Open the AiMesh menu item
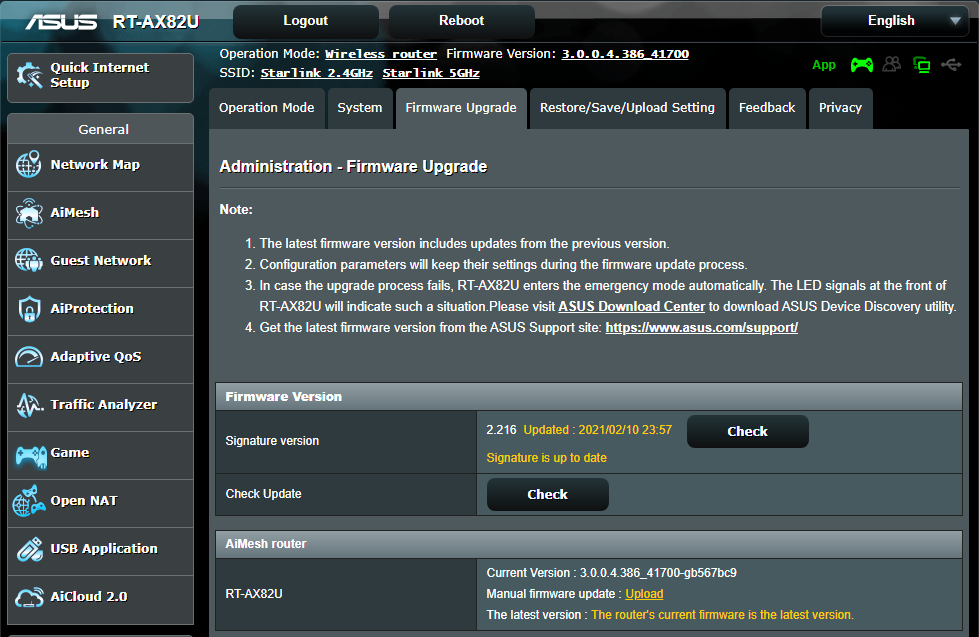 101,215
